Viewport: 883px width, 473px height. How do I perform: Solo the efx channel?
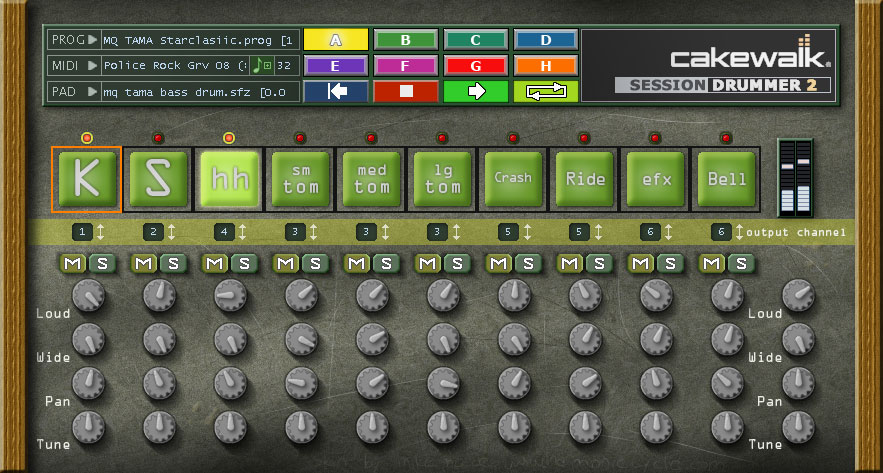click(x=670, y=263)
